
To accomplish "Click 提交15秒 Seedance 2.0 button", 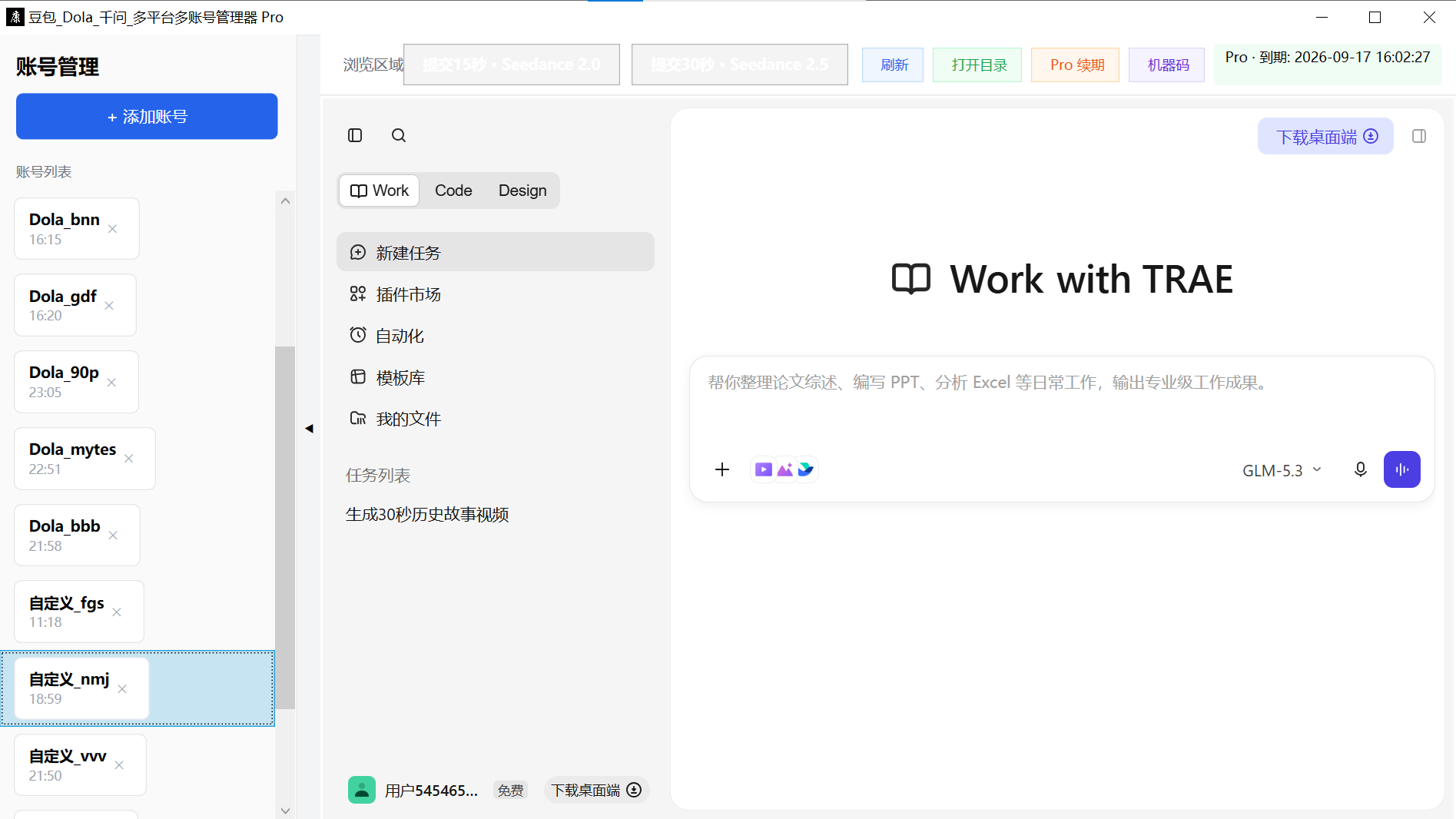I will point(512,65).
